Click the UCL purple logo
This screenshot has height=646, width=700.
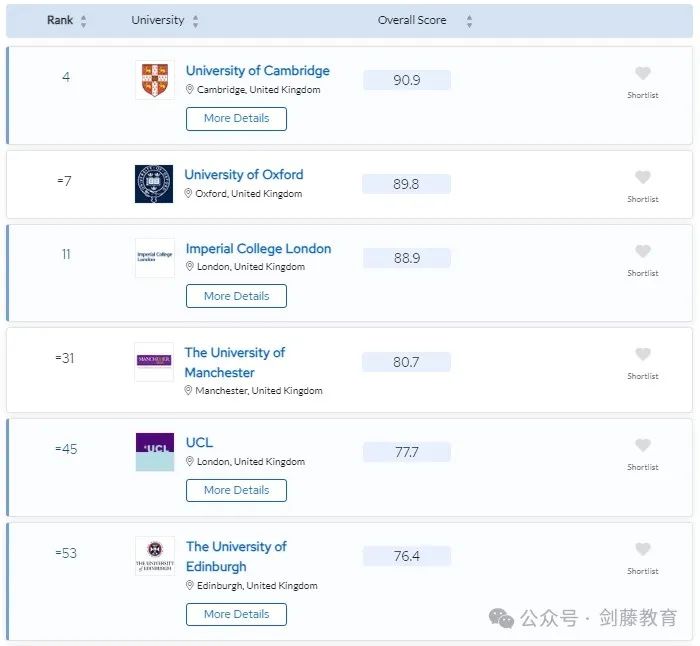(x=154, y=452)
